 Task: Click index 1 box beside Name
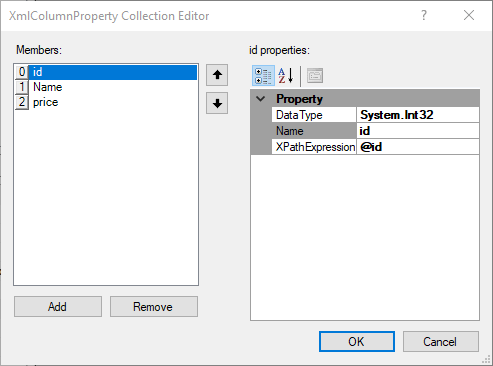coord(22,87)
